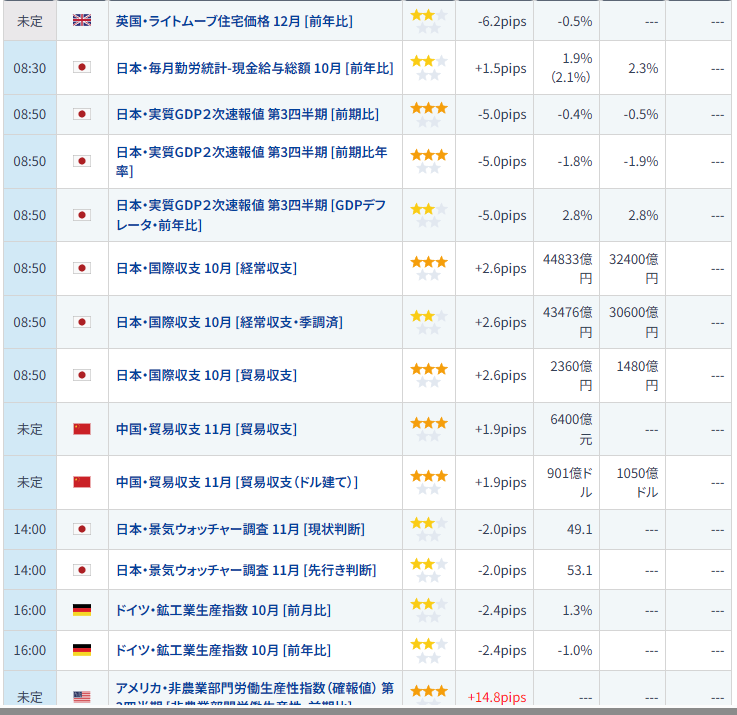Open 日本・毎月勤労統計-現金給与総額 link
The height and width of the screenshot is (715, 737).
pos(254,68)
